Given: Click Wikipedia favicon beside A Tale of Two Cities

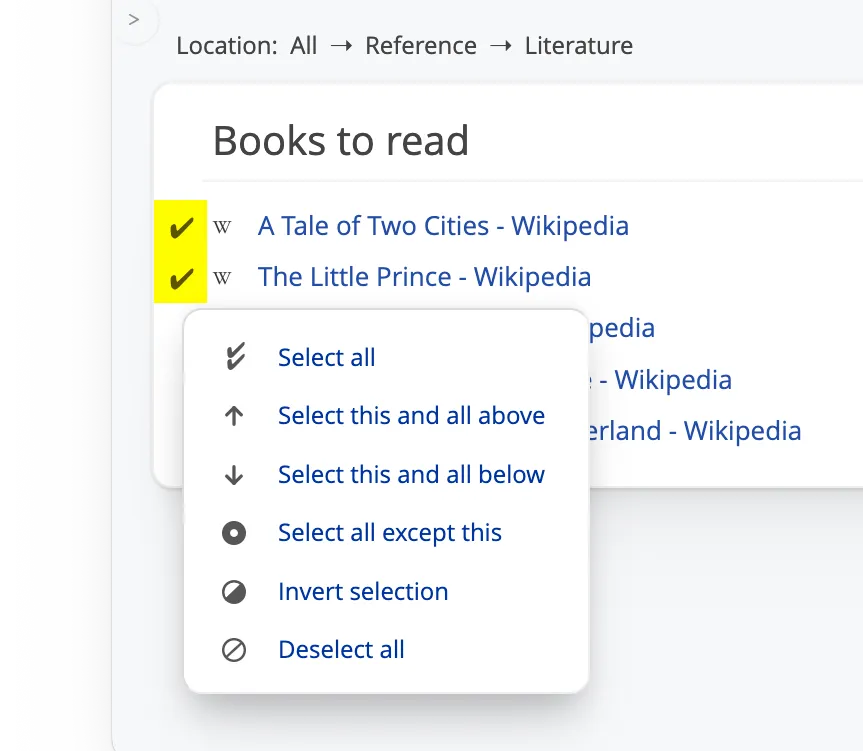Looking at the screenshot, I should click(x=223, y=227).
